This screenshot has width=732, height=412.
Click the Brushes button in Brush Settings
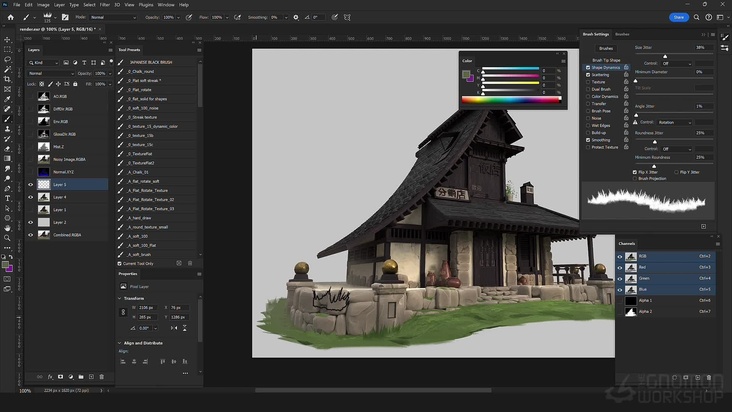(606, 49)
